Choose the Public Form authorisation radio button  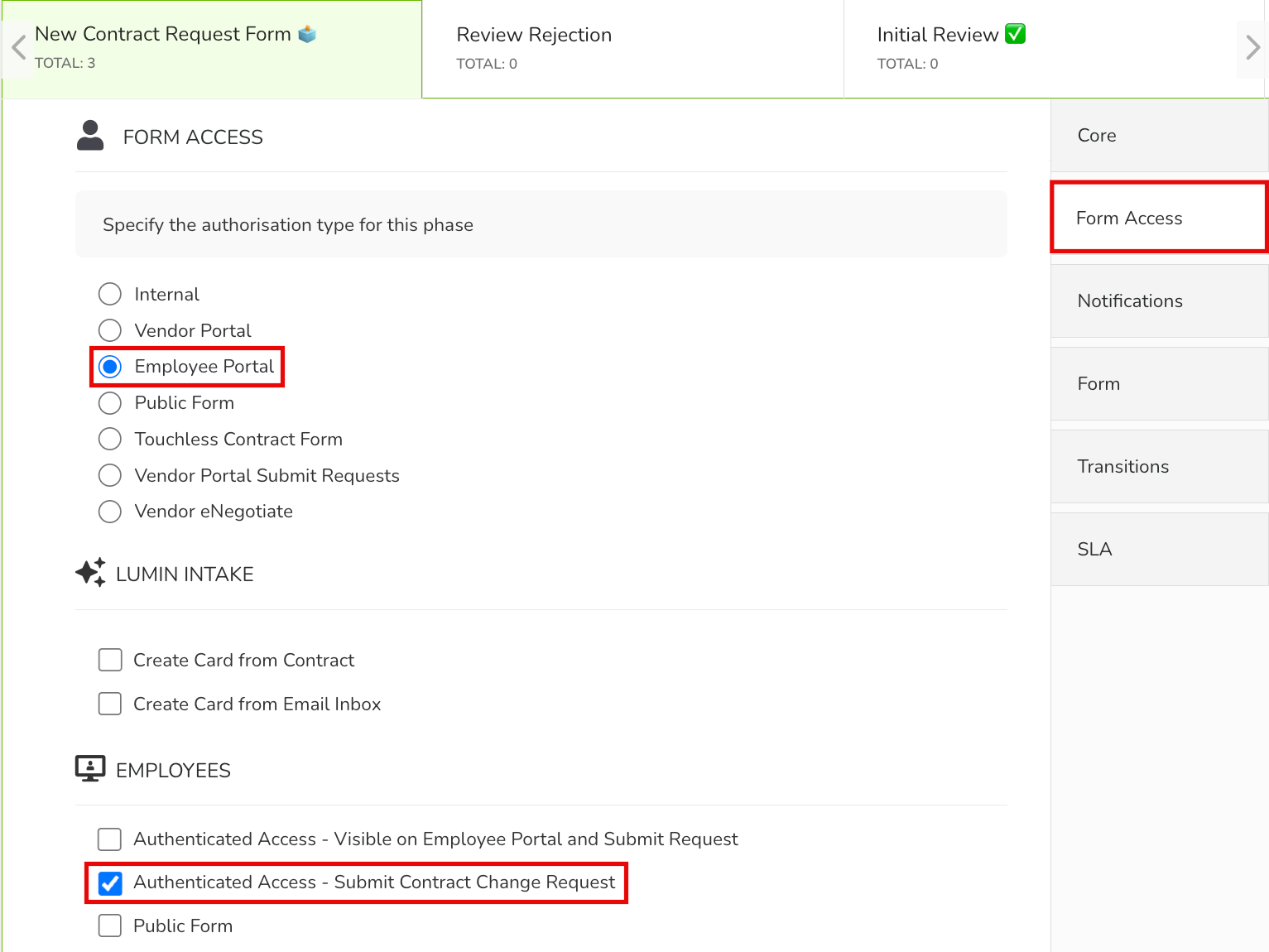coord(110,403)
